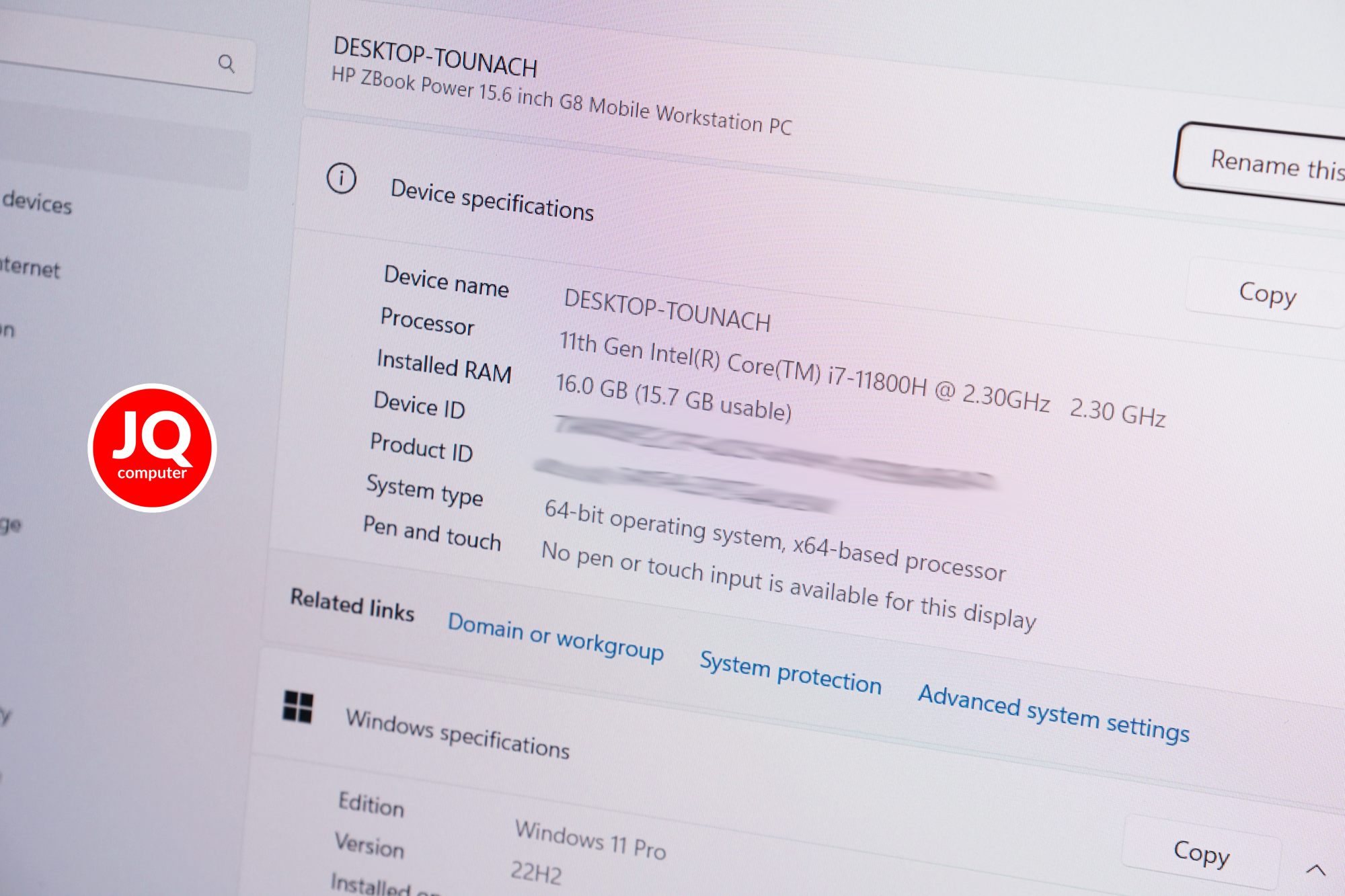Copy the device specifications
The image size is (1345, 896).
(x=1267, y=294)
